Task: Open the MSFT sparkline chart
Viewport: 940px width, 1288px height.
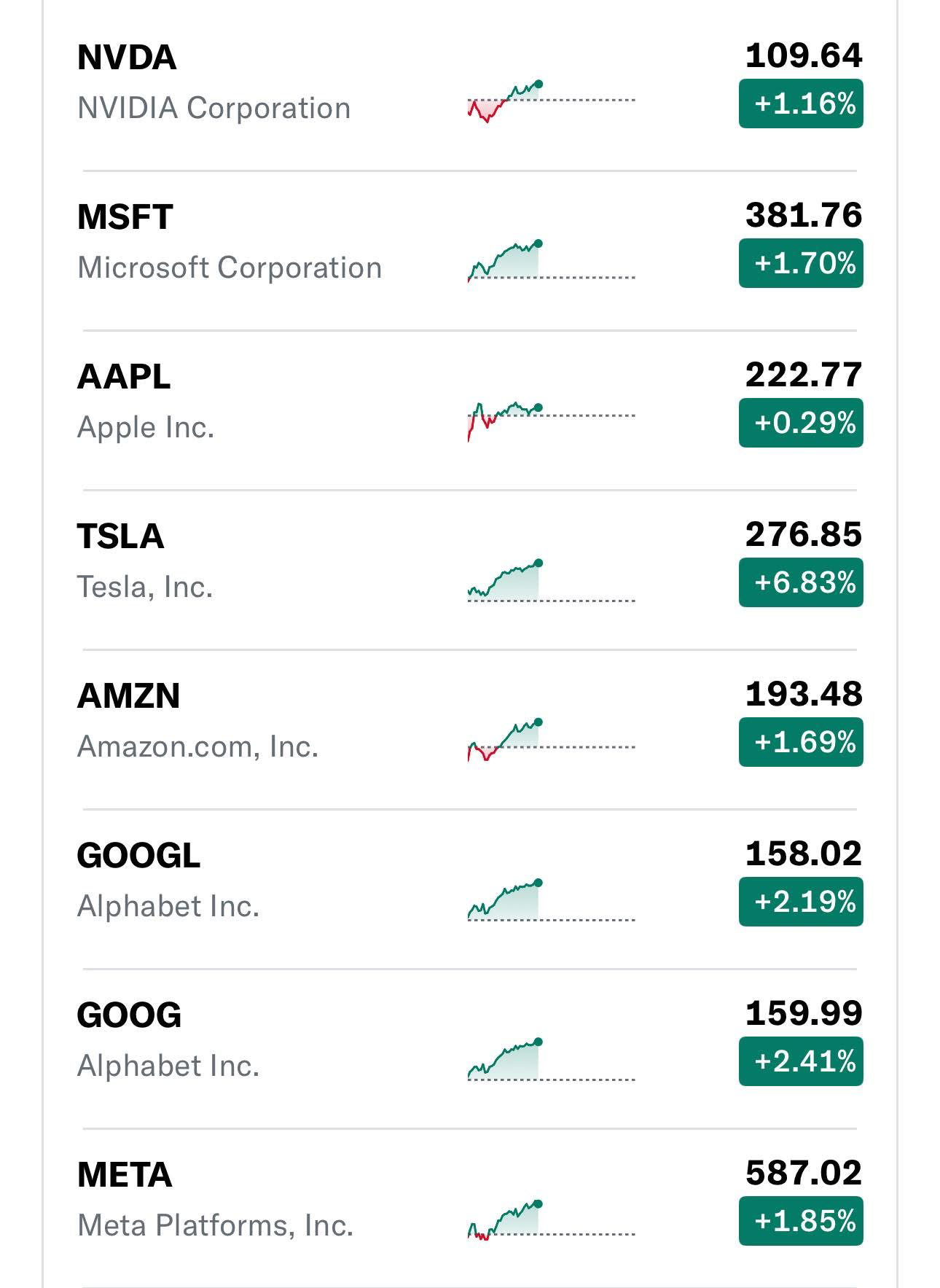Action: pyautogui.click(x=551, y=260)
